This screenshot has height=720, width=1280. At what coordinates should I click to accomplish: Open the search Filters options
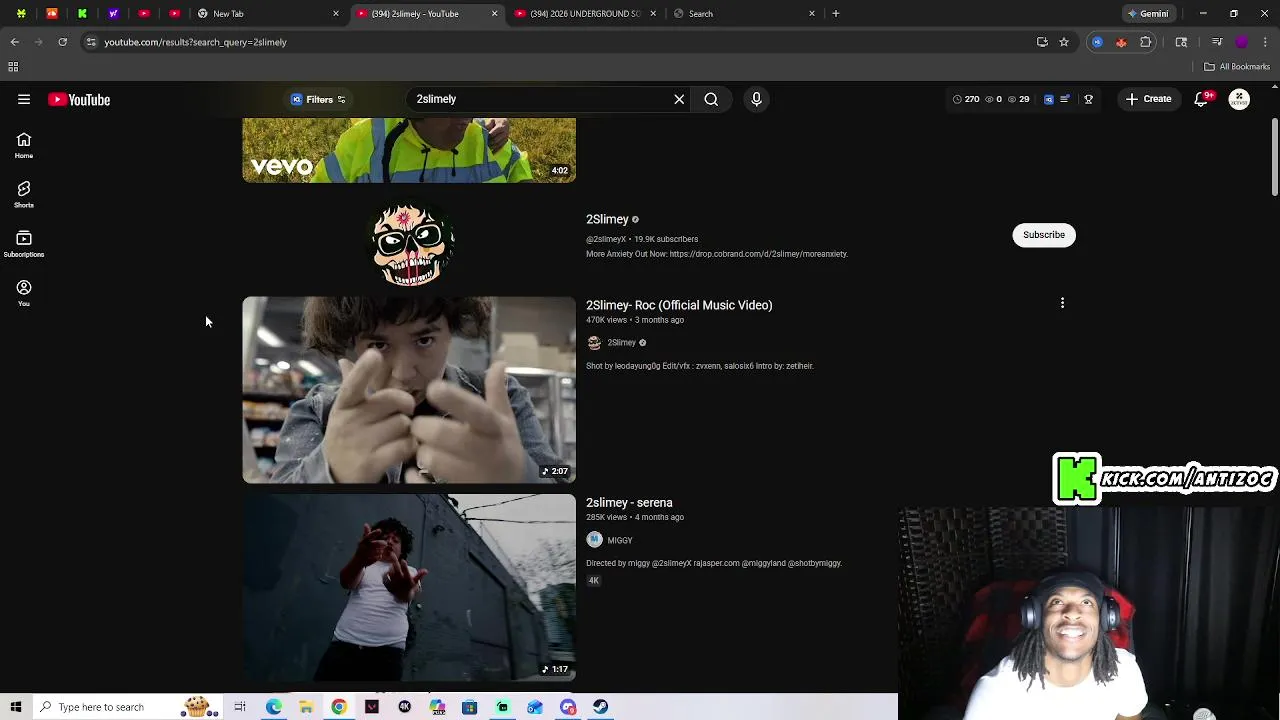pos(318,99)
